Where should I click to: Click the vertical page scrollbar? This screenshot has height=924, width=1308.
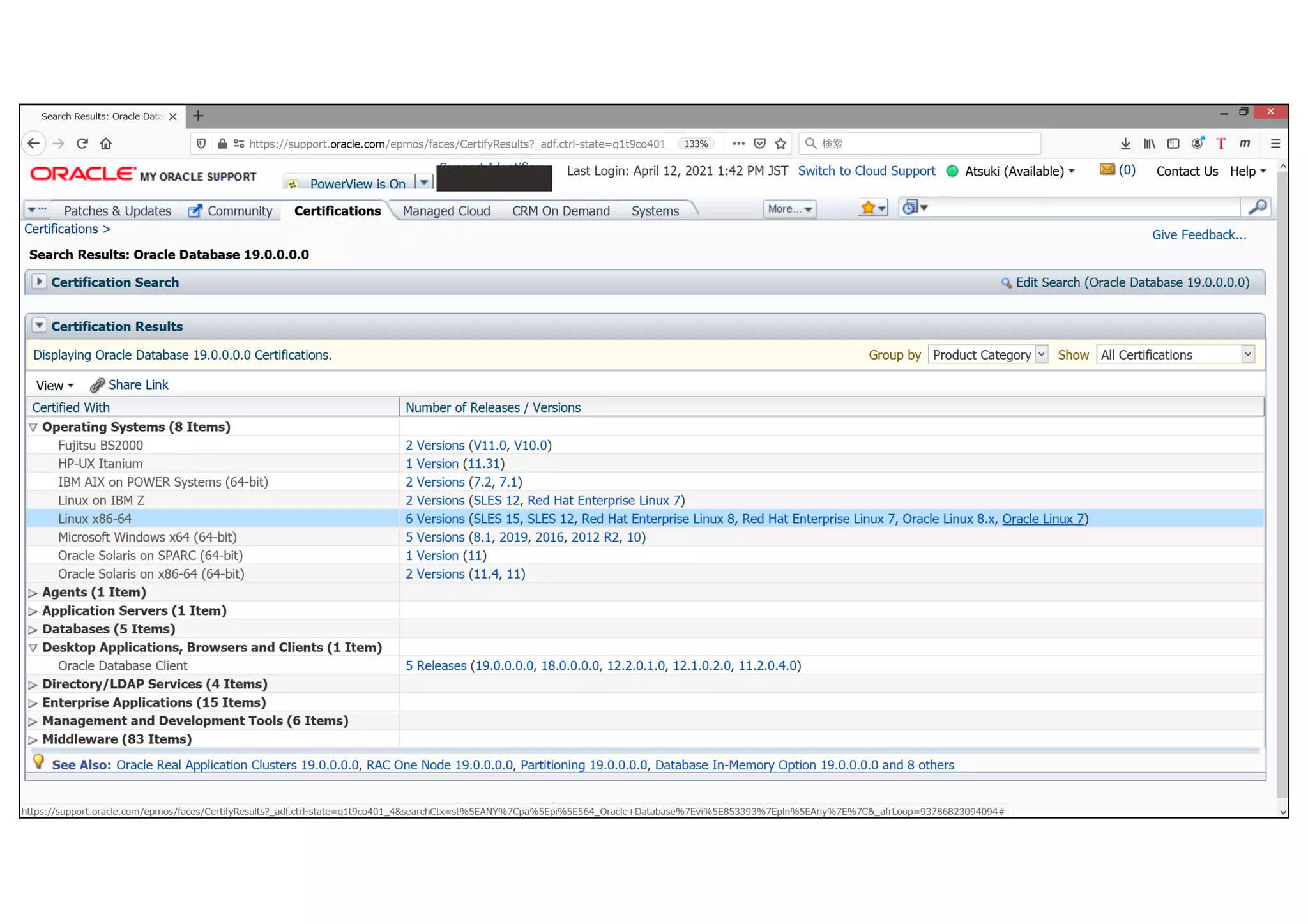(1282, 485)
